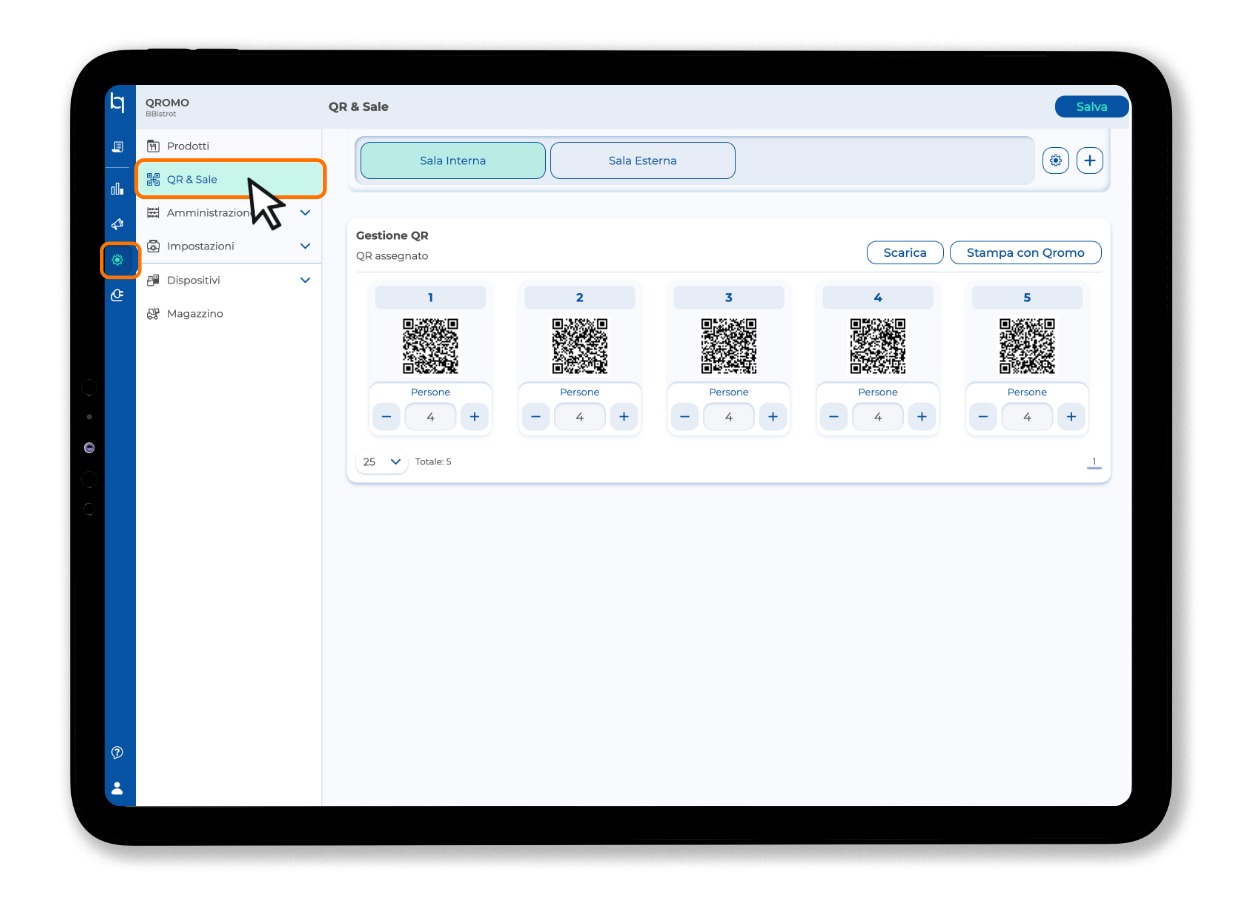Click the Salva button
Viewport: 1250px width, 920px height.
click(1092, 107)
